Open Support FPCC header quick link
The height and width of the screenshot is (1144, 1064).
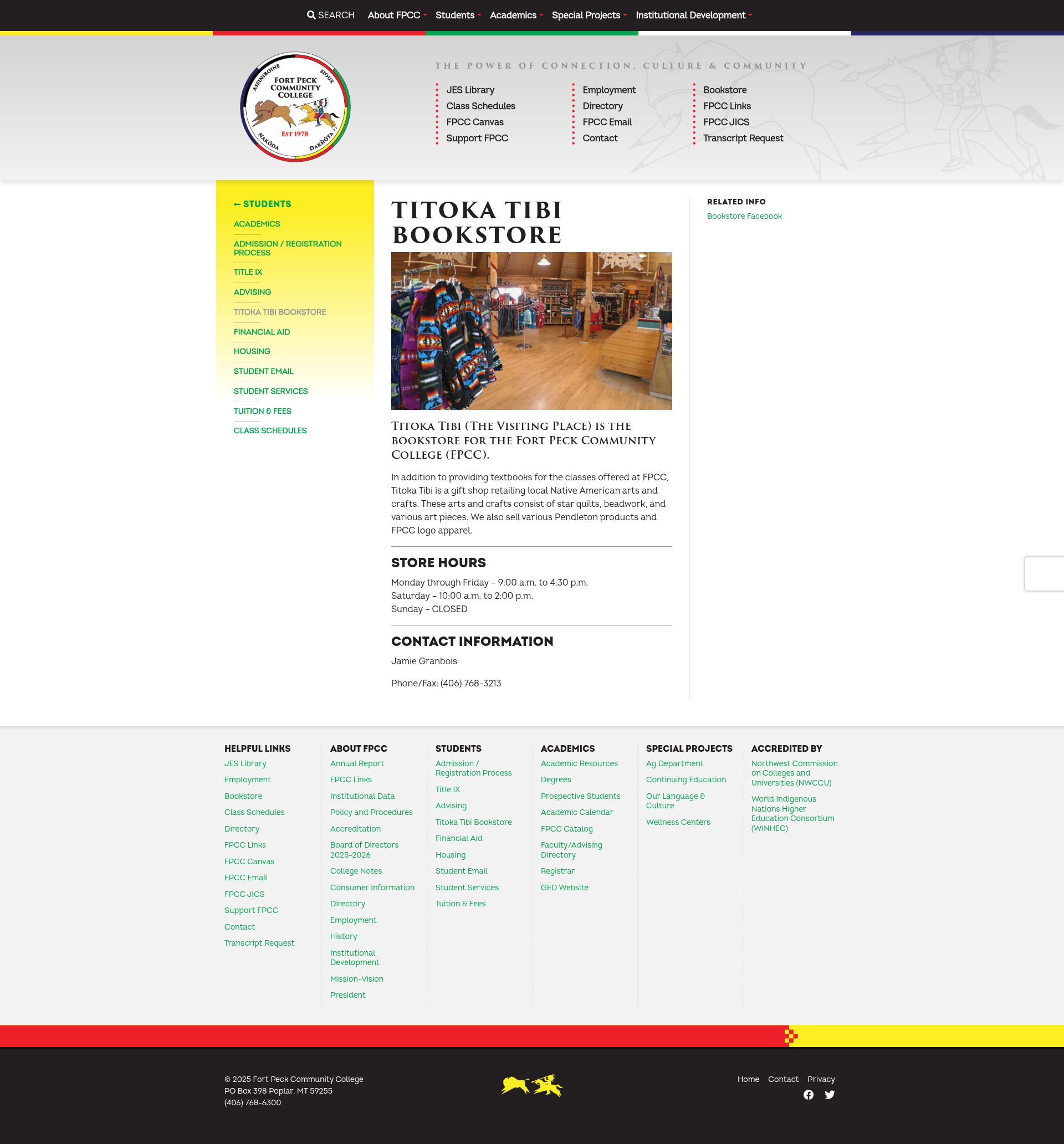(x=477, y=138)
